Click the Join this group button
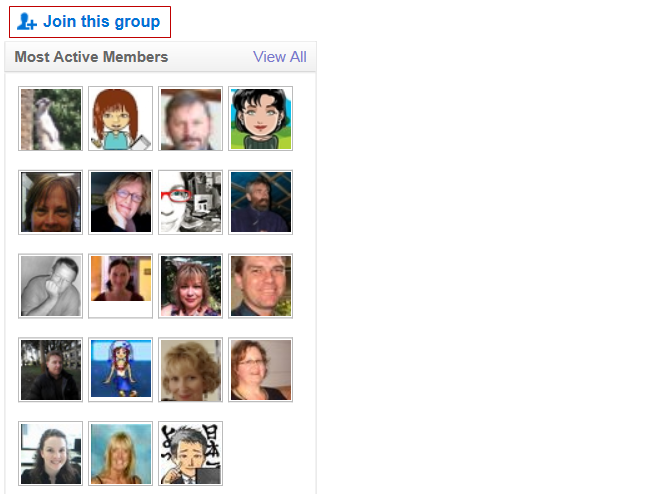Viewport: 650px width, 494px height. (x=90, y=22)
